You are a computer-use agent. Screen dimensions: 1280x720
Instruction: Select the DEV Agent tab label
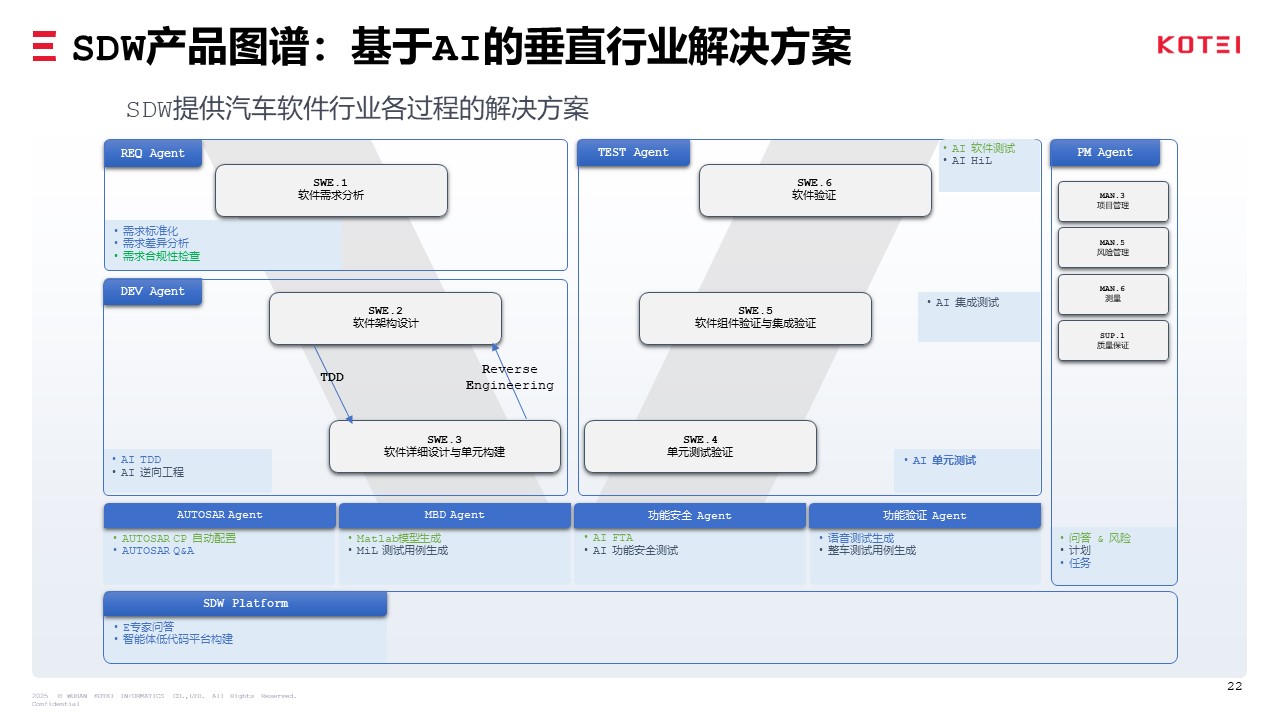(153, 291)
